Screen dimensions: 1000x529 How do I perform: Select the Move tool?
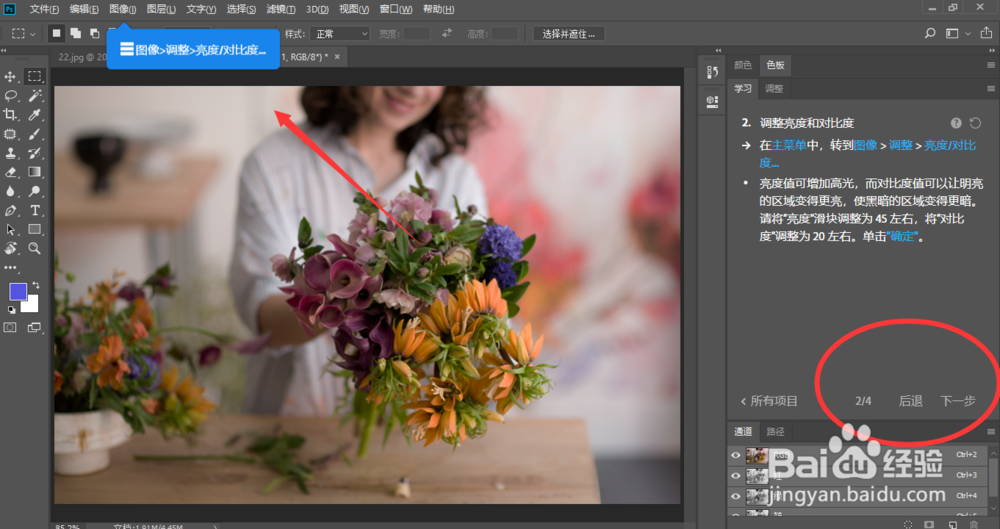tap(10, 77)
